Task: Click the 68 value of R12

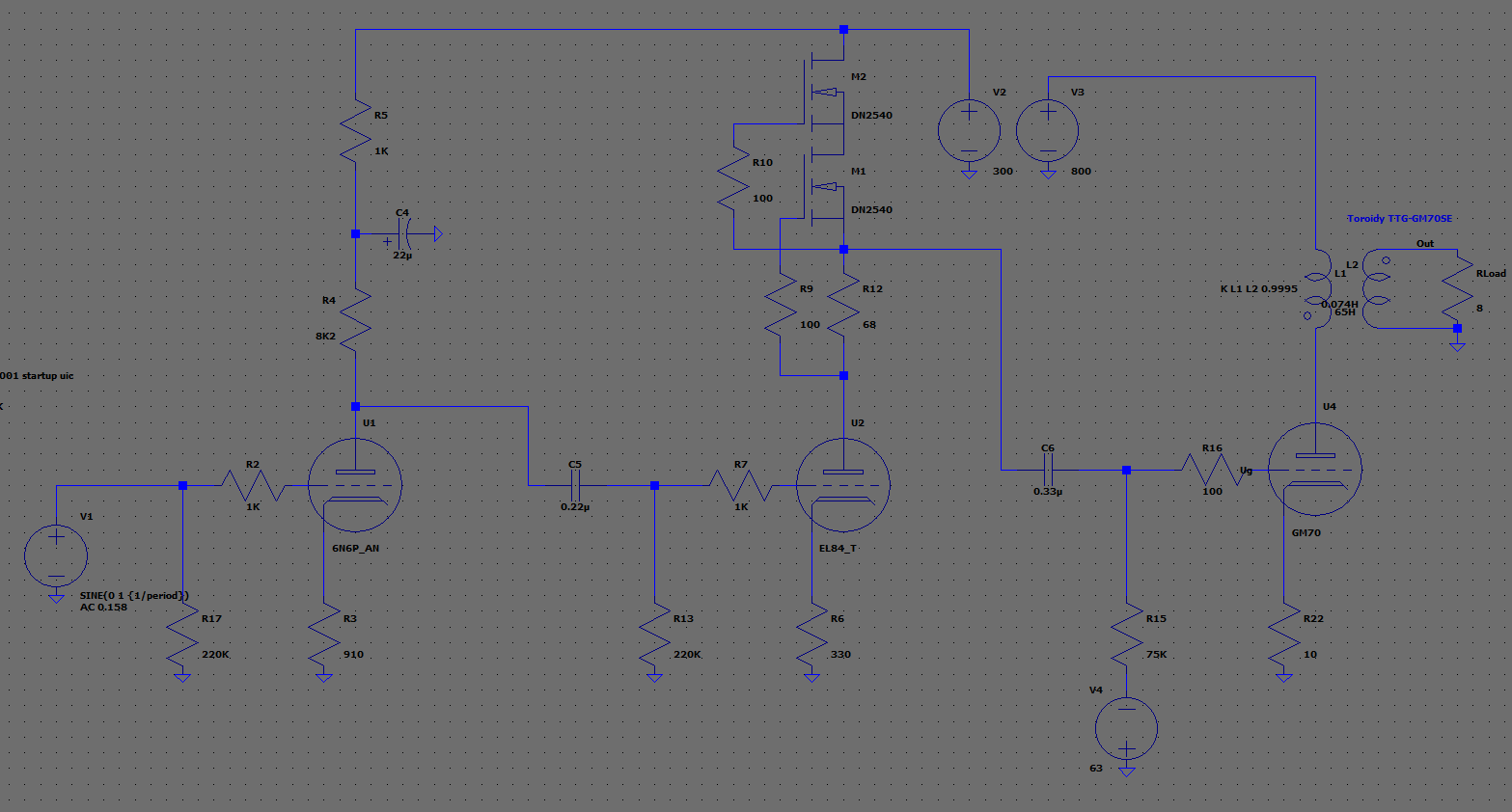Action: (x=869, y=324)
